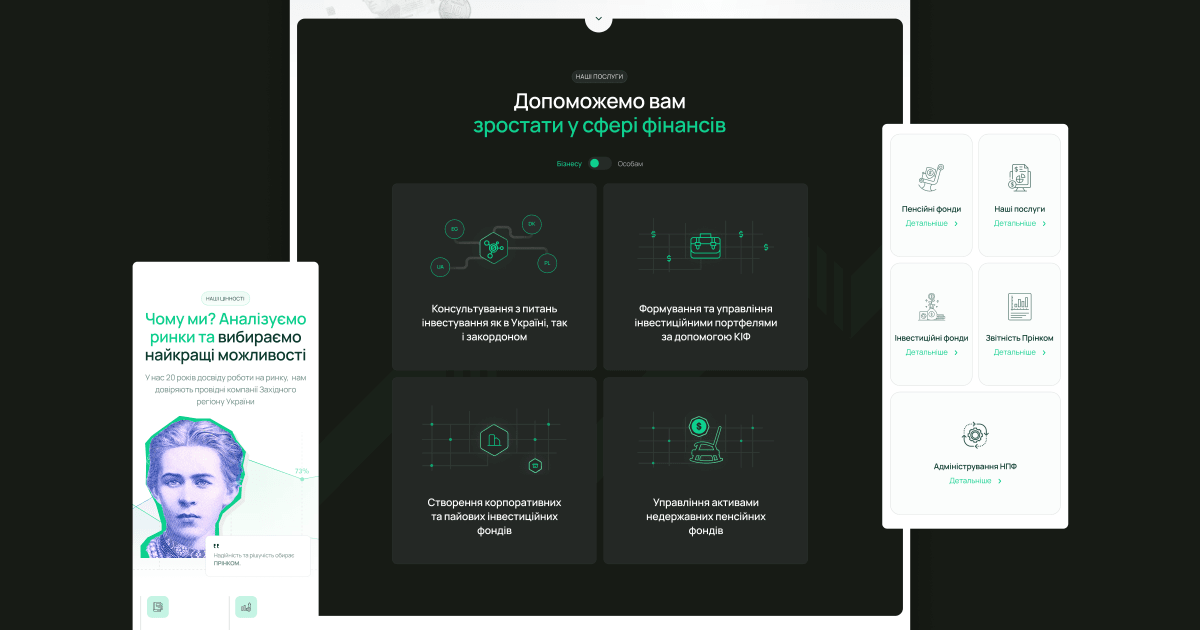Click the Формування та управління інвестиційними портфелями title
Image resolution: width=1200 pixels, height=630 pixels.
[x=705, y=323]
